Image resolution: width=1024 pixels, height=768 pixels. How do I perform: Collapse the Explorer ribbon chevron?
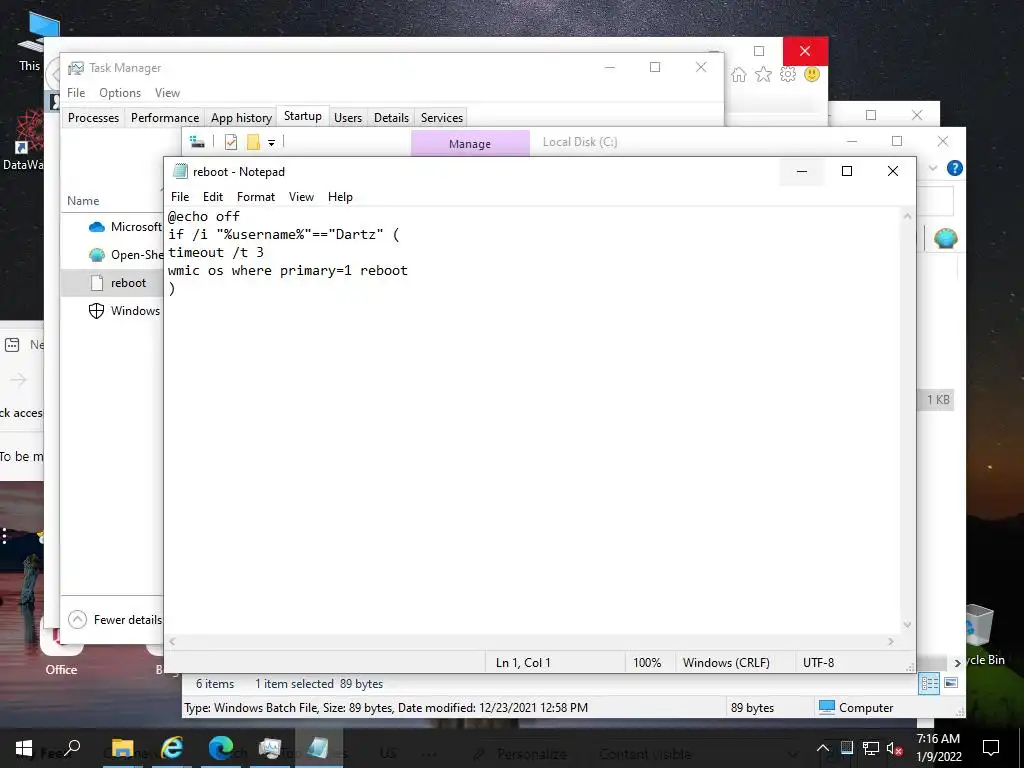click(x=933, y=168)
